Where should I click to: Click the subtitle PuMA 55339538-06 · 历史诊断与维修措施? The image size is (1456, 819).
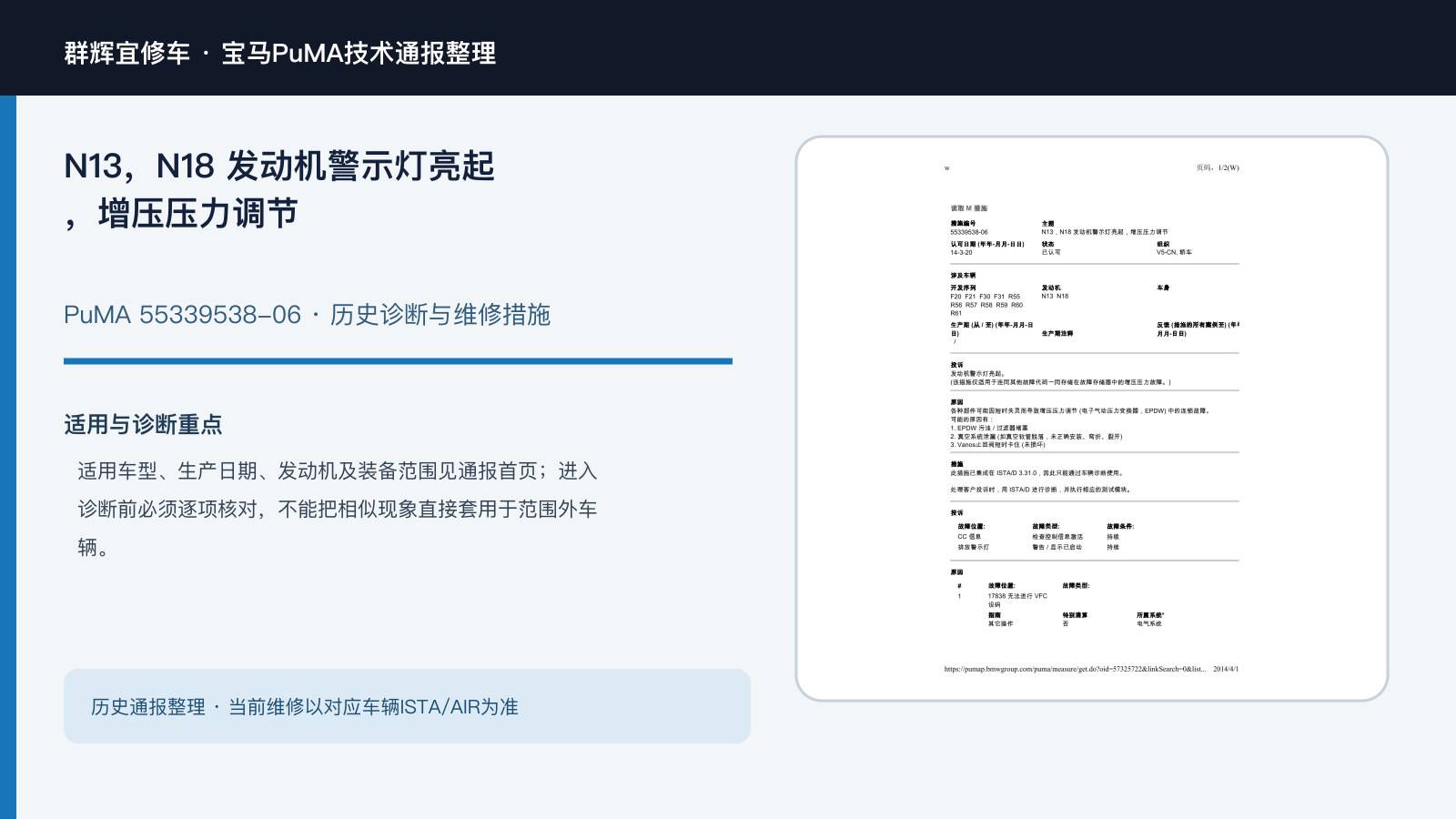click(x=307, y=315)
